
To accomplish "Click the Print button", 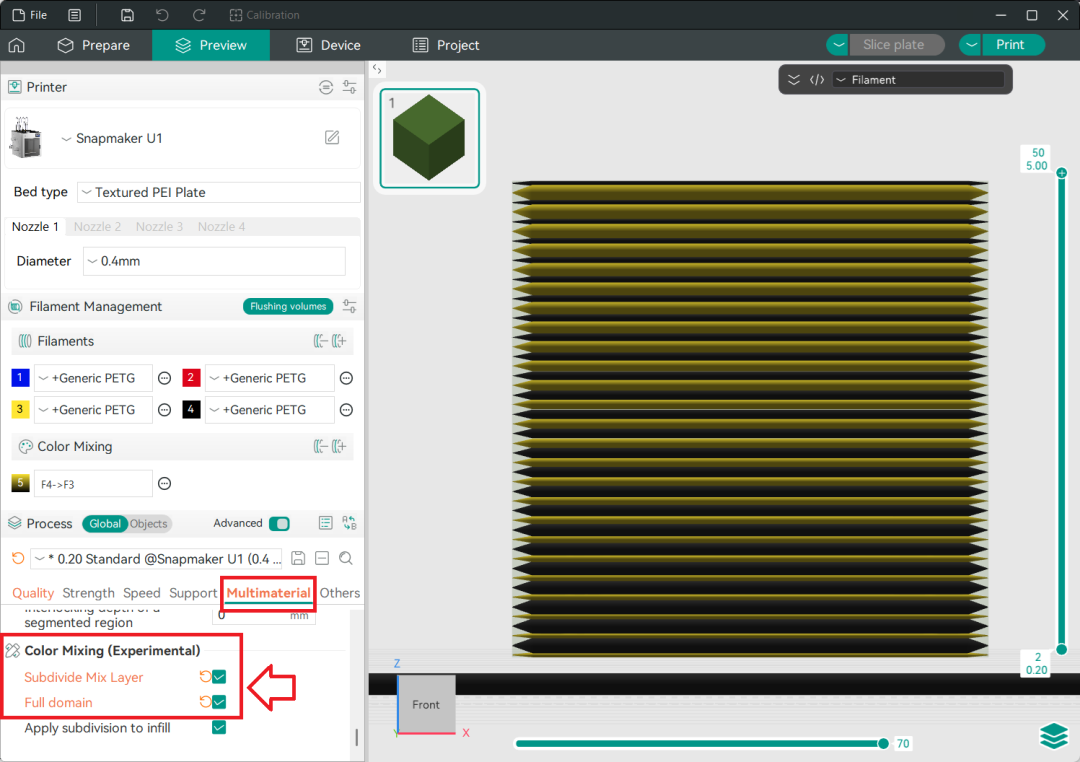I will coord(1013,45).
